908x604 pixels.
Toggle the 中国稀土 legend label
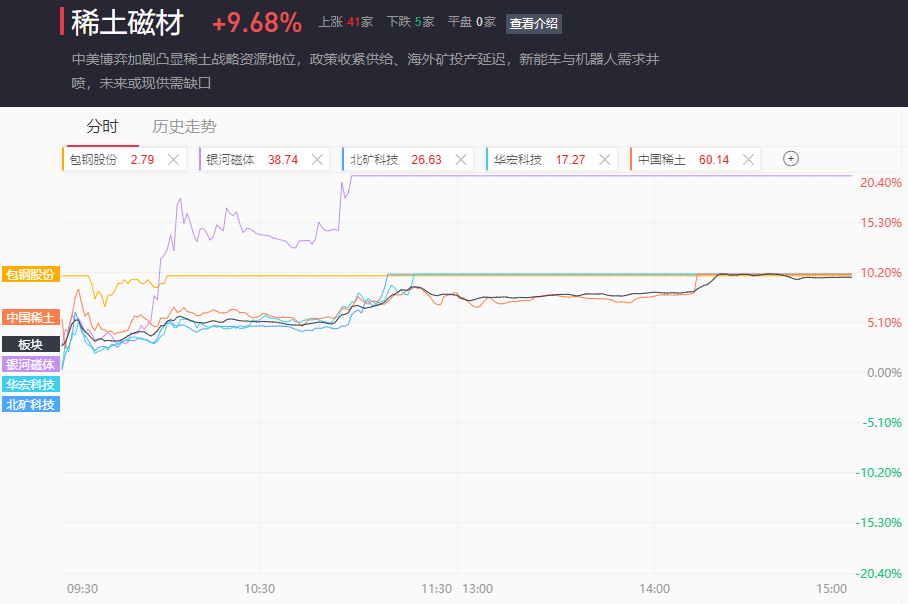point(30,317)
